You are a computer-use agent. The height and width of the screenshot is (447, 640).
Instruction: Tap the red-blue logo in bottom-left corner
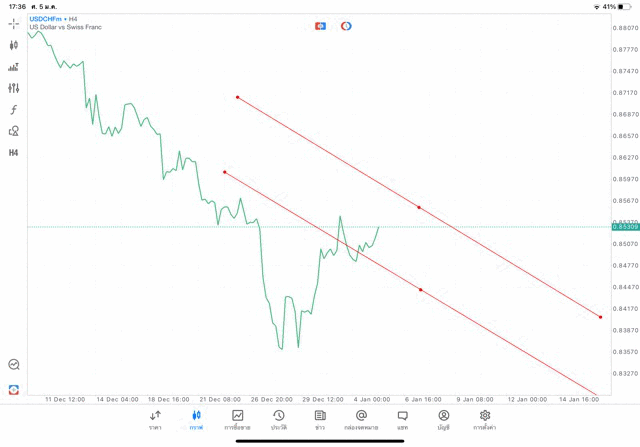(x=14, y=389)
